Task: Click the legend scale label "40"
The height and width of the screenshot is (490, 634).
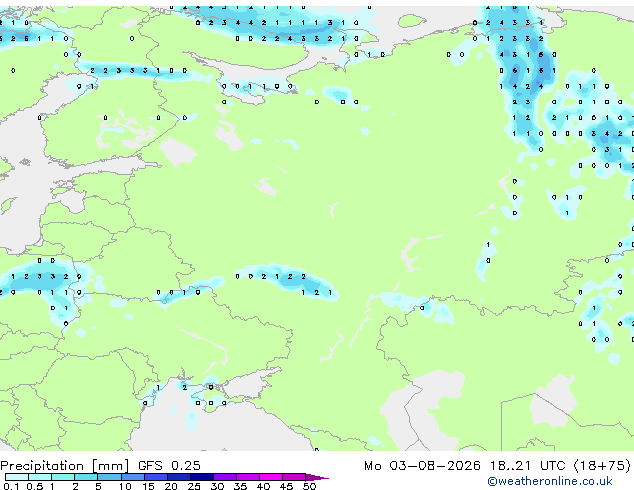Action: pyautogui.click(x=263, y=486)
